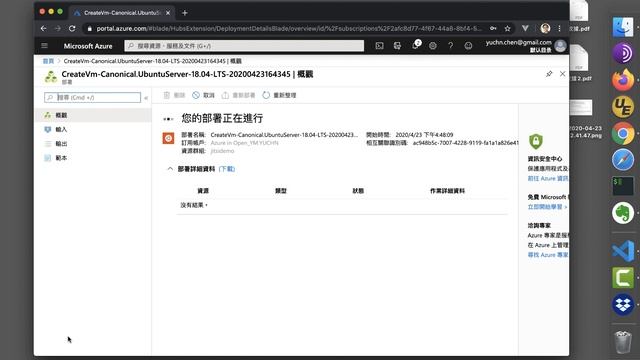Click the 類型 column header

(280, 191)
